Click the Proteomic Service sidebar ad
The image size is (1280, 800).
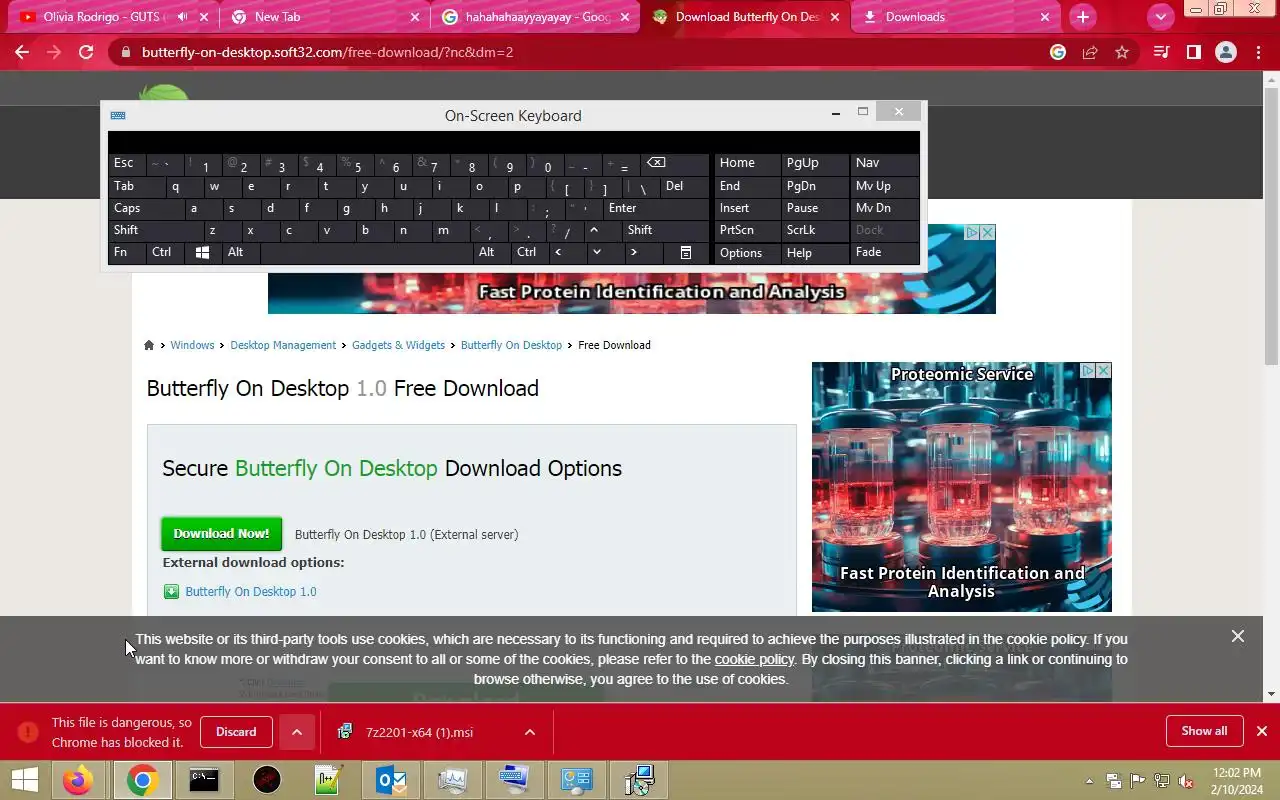(x=962, y=487)
